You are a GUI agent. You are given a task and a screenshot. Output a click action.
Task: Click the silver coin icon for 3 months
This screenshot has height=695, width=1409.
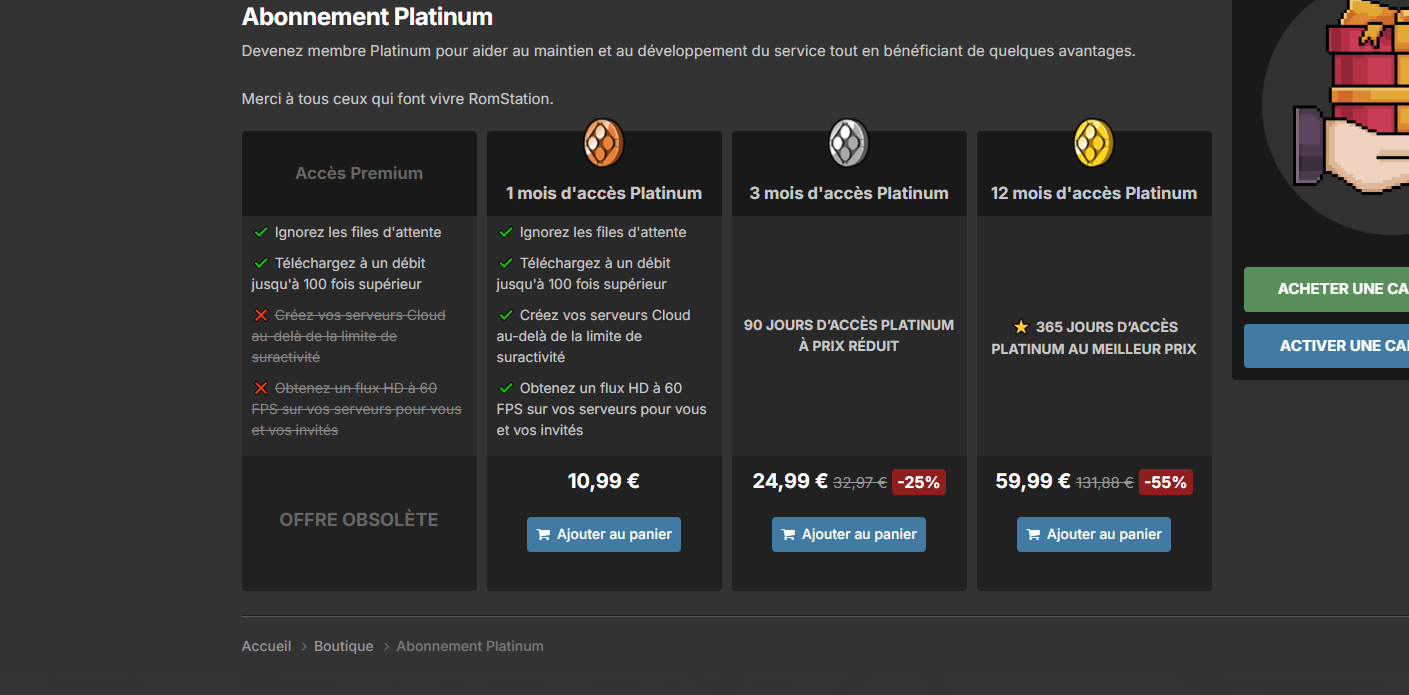(x=849, y=143)
